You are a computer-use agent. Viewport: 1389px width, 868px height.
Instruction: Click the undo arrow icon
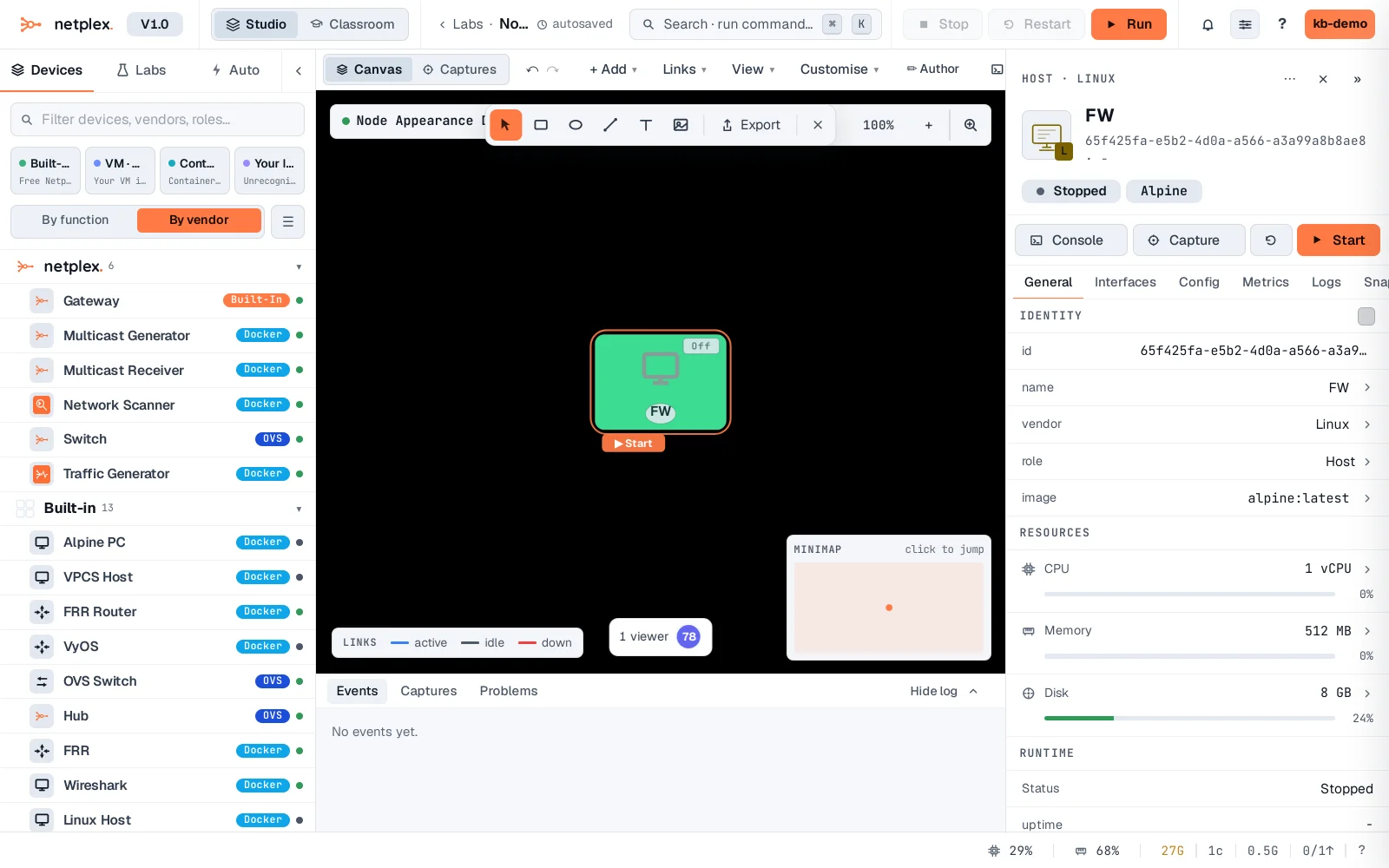(x=532, y=69)
